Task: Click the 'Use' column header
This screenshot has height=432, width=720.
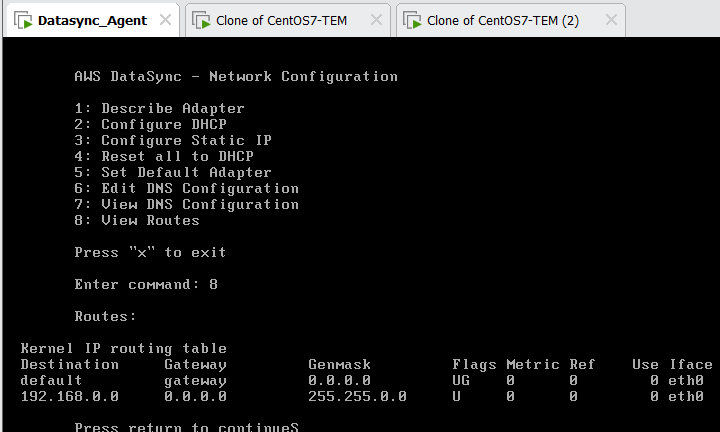Action: 645,365
